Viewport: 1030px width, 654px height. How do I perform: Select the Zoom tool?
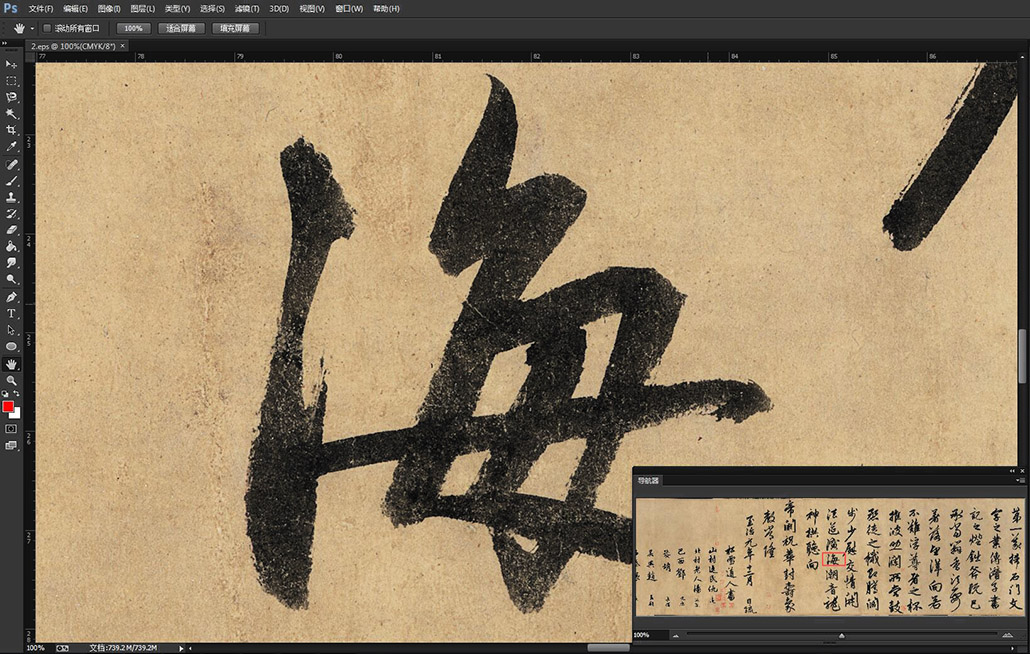(11, 380)
